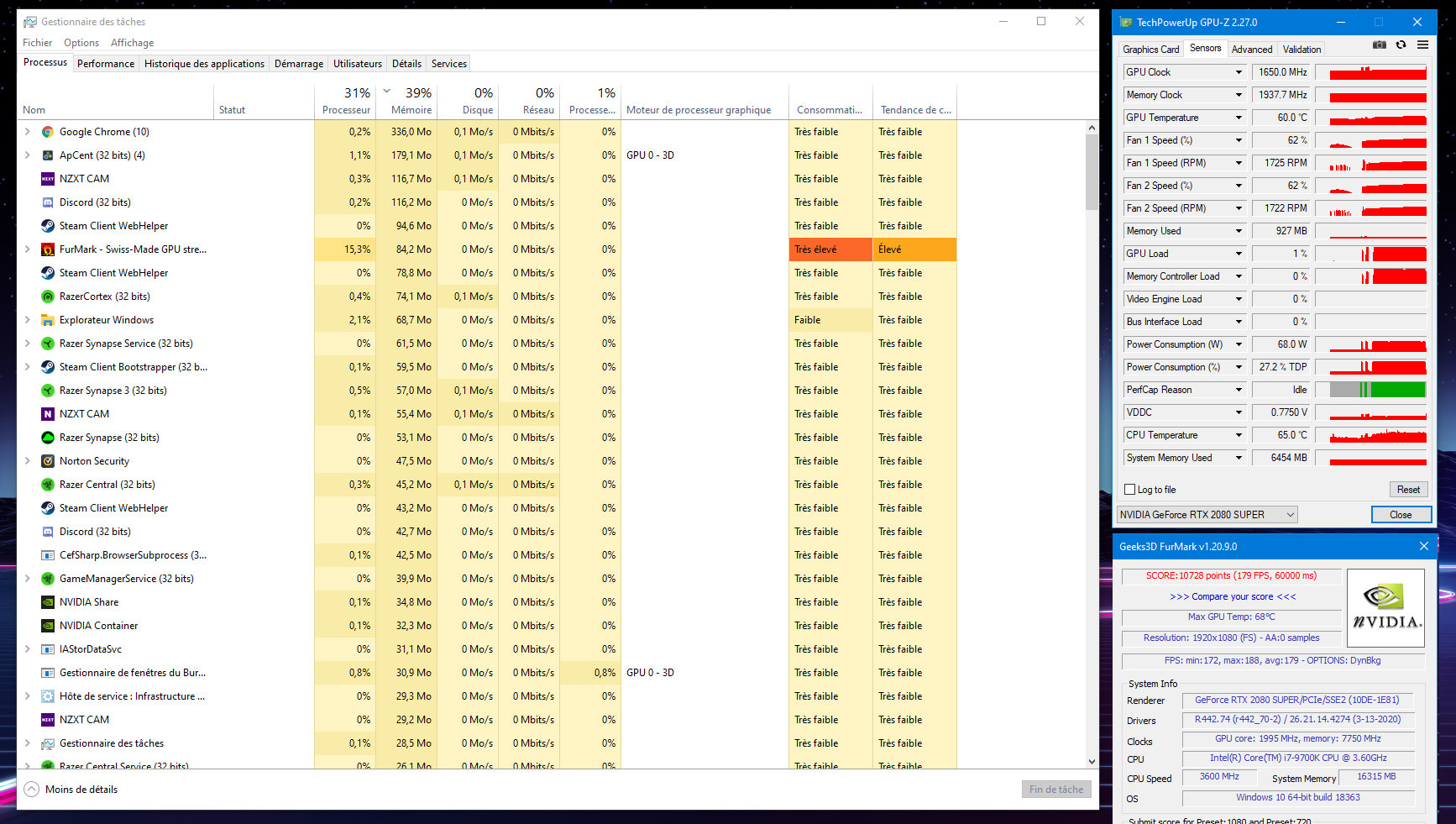
Task: Click the Compare your score link
Action: pos(1232,596)
